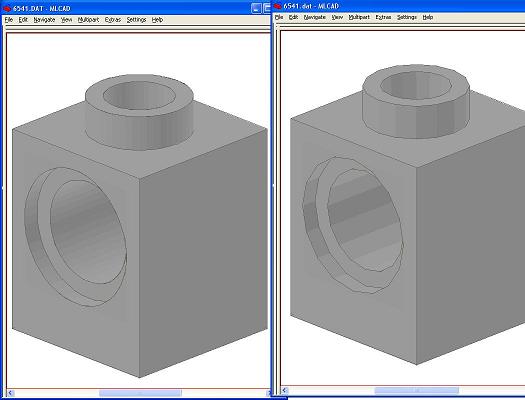Open View menu in uppercase 6541.DAT window

66,20
